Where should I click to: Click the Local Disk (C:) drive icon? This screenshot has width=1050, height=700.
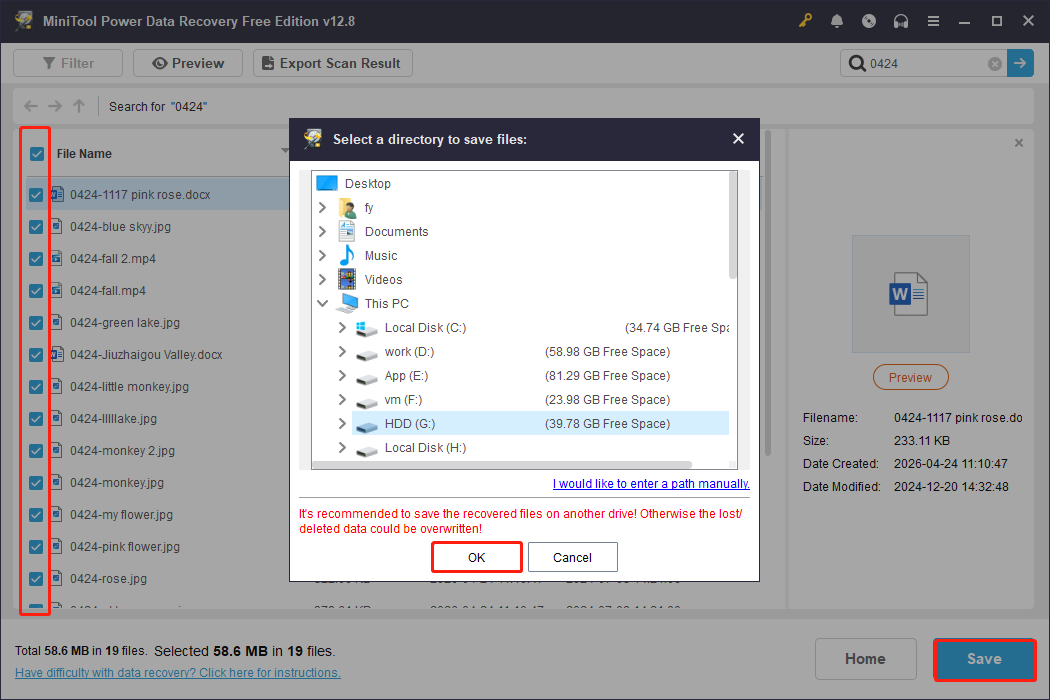click(366, 328)
